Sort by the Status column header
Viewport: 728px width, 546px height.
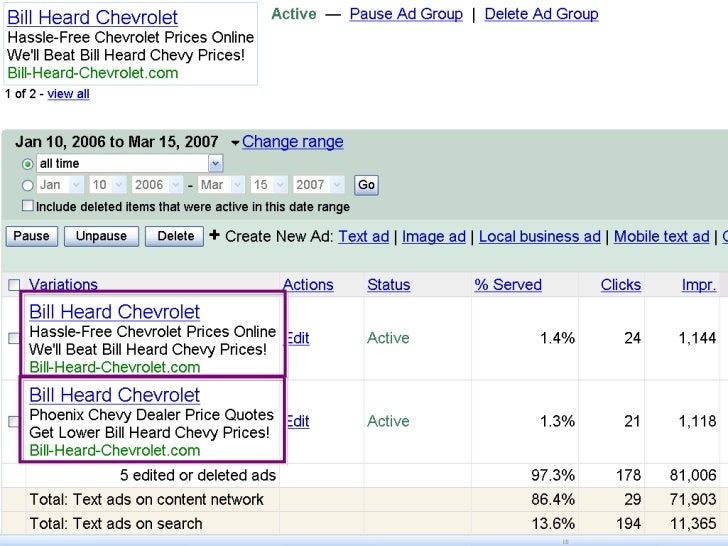click(389, 284)
